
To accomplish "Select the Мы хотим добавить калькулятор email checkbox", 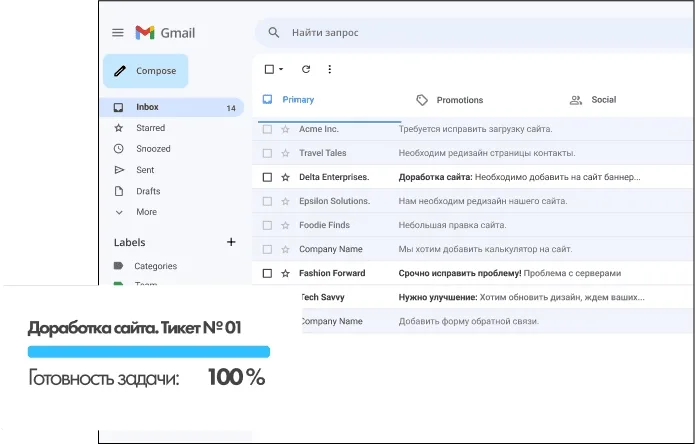I will [267, 249].
